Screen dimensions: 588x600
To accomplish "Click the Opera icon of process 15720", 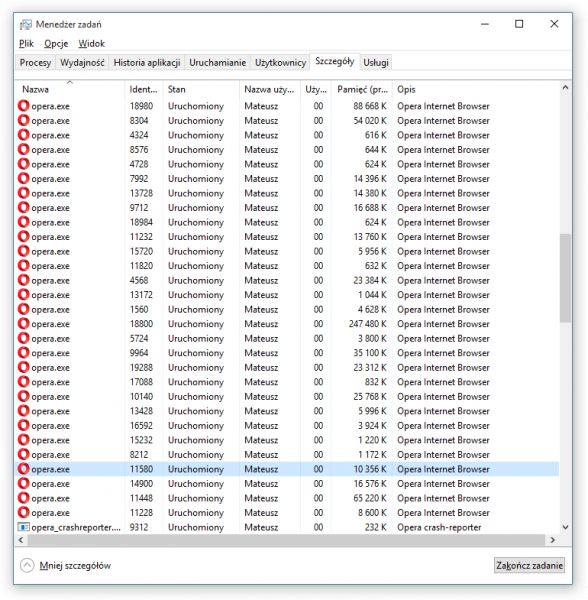I will (x=24, y=251).
